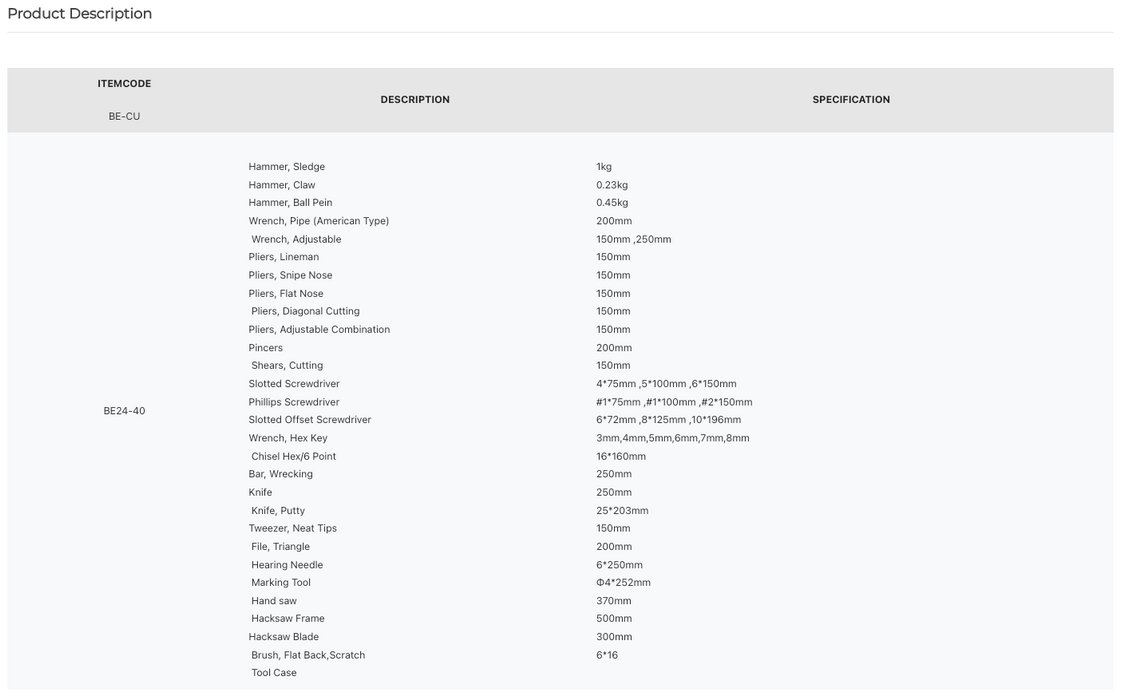The width and height of the screenshot is (1125, 700).
Task: Click the Product Description heading
Action: tap(80, 14)
